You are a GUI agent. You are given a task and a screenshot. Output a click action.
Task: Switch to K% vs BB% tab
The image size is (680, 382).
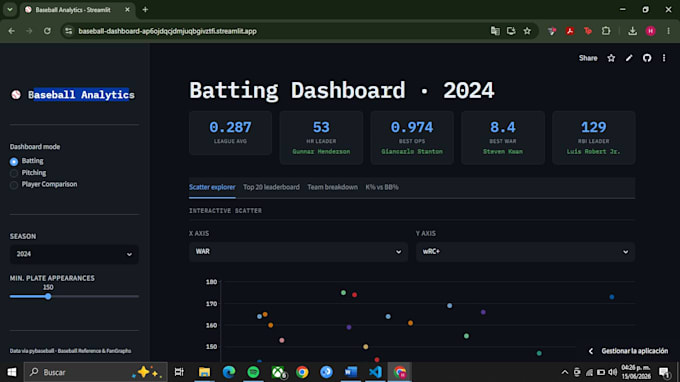382,187
